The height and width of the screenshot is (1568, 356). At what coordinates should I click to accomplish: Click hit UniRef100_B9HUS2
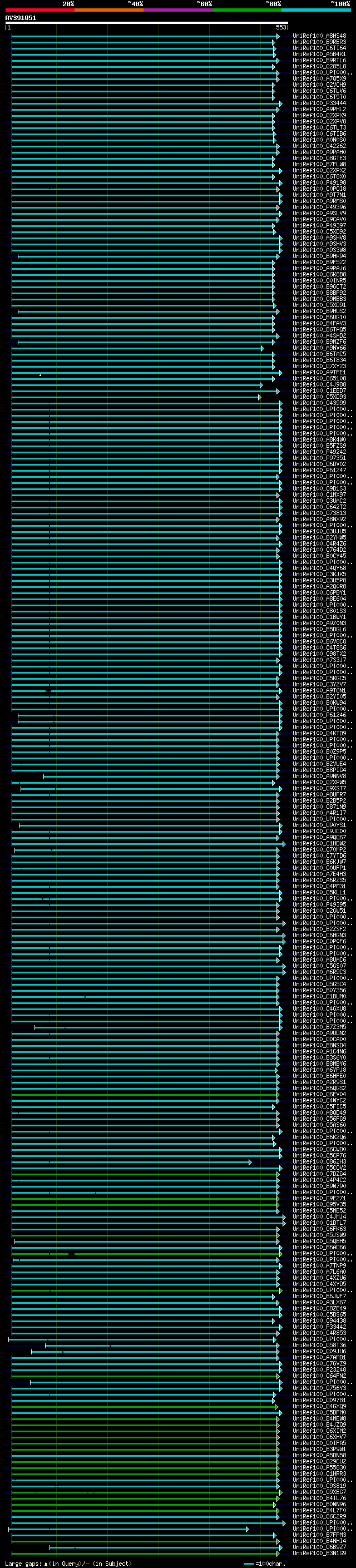coord(319,311)
